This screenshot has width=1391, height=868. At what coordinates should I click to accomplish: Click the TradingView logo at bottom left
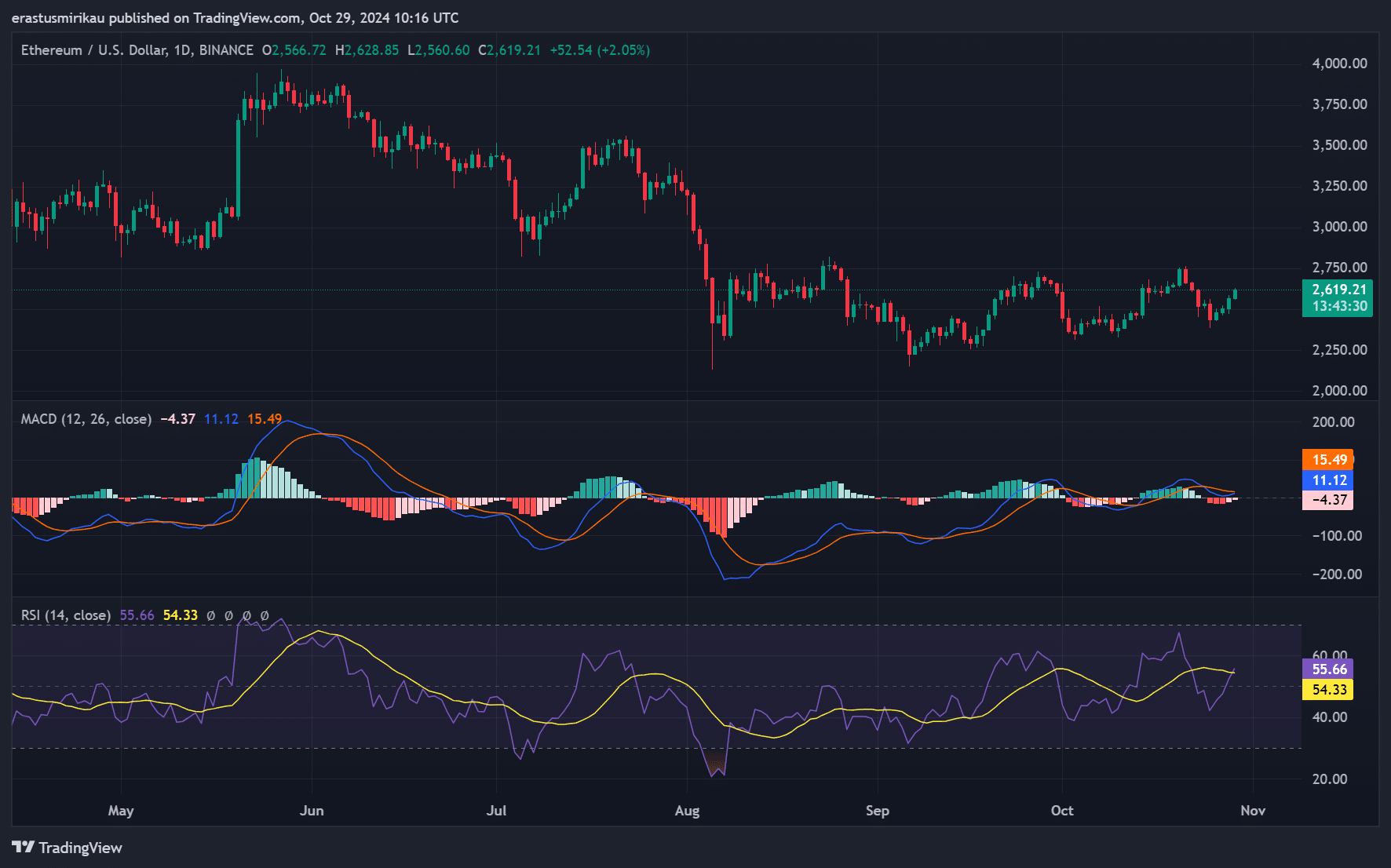click(x=67, y=848)
